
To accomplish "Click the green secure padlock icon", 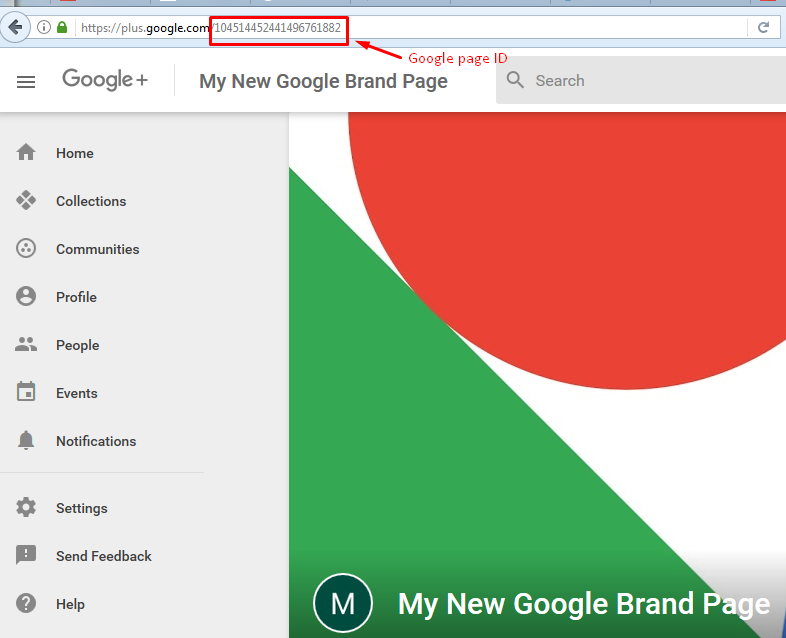I will (x=62, y=27).
